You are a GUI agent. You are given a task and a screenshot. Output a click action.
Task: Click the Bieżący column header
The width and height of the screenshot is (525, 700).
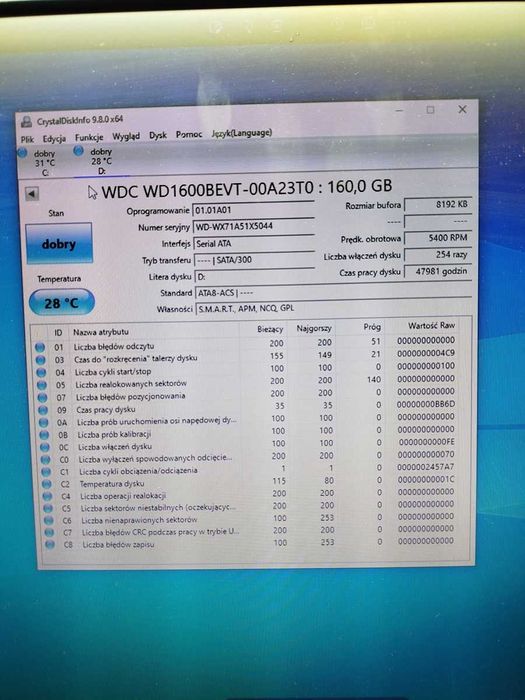pyautogui.click(x=270, y=329)
